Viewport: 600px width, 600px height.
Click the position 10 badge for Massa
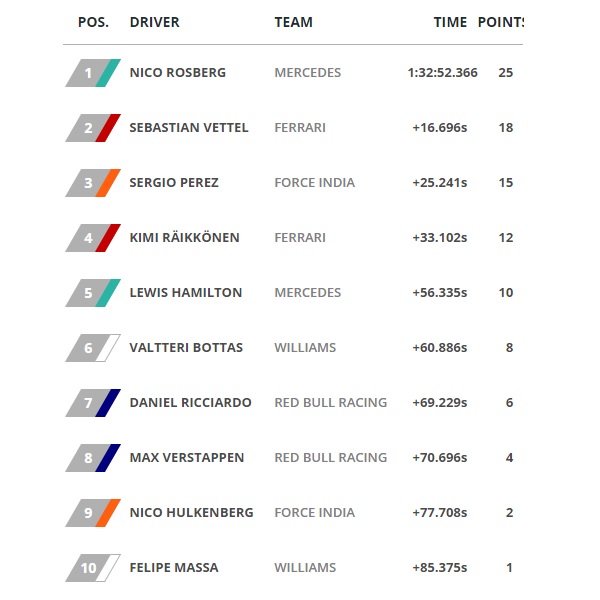93,568
